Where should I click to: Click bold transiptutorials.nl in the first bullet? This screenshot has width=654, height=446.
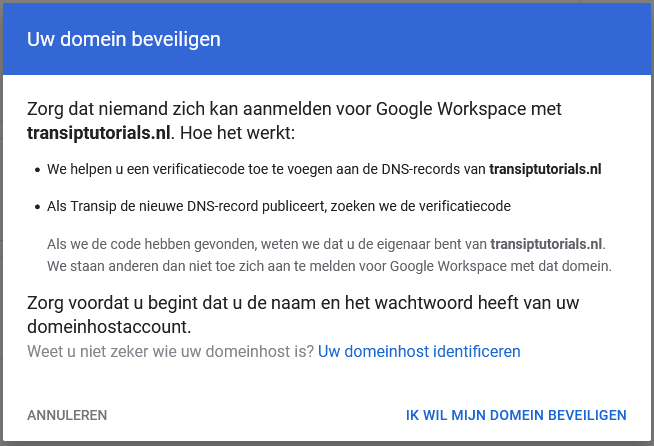click(x=545, y=169)
